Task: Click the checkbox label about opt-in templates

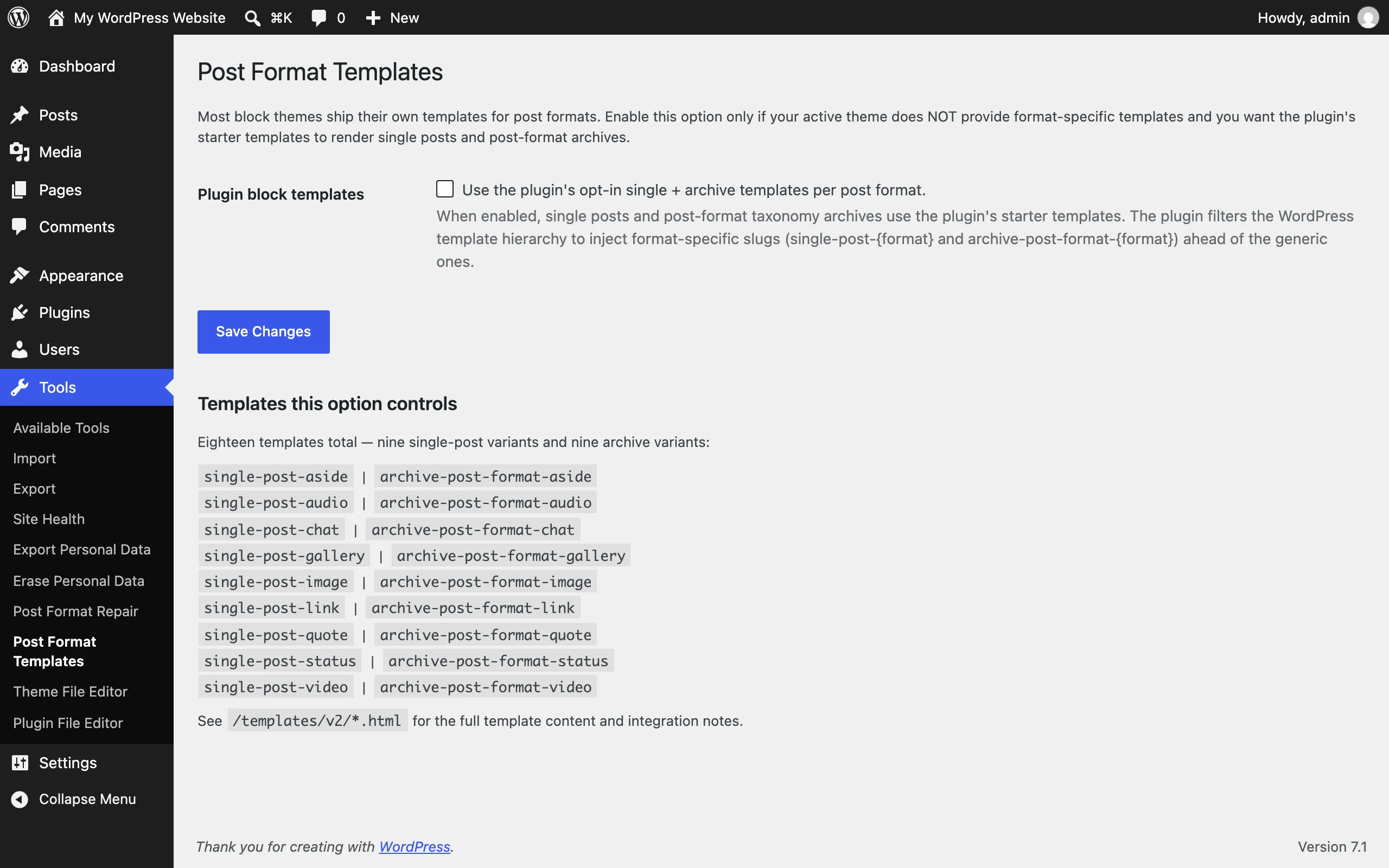Action: [694, 190]
